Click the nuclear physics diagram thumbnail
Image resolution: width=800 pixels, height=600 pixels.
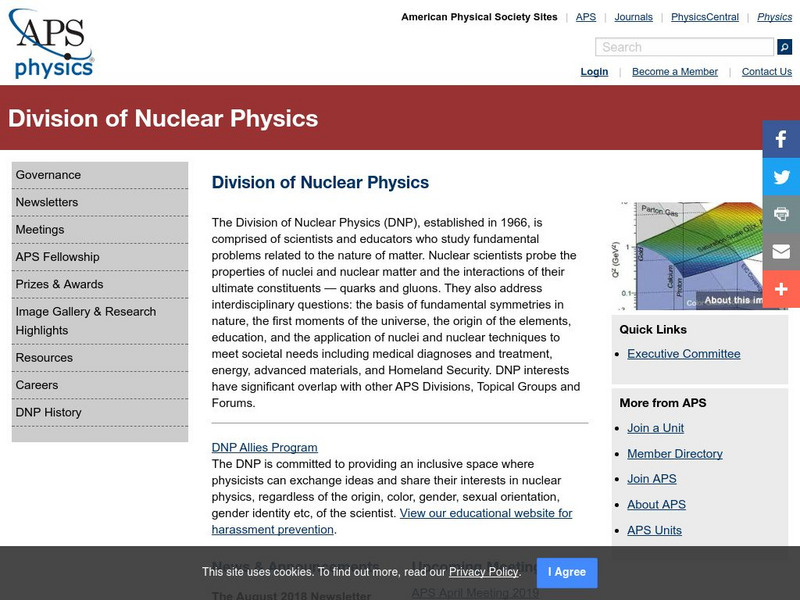[x=690, y=255]
